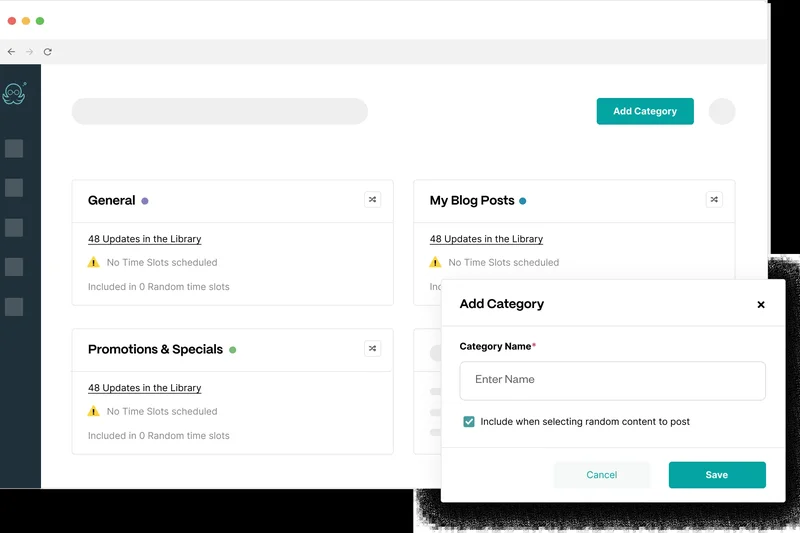This screenshot has height=533, width=800.
Task: Click the browser forward arrow
Action: click(29, 52)
